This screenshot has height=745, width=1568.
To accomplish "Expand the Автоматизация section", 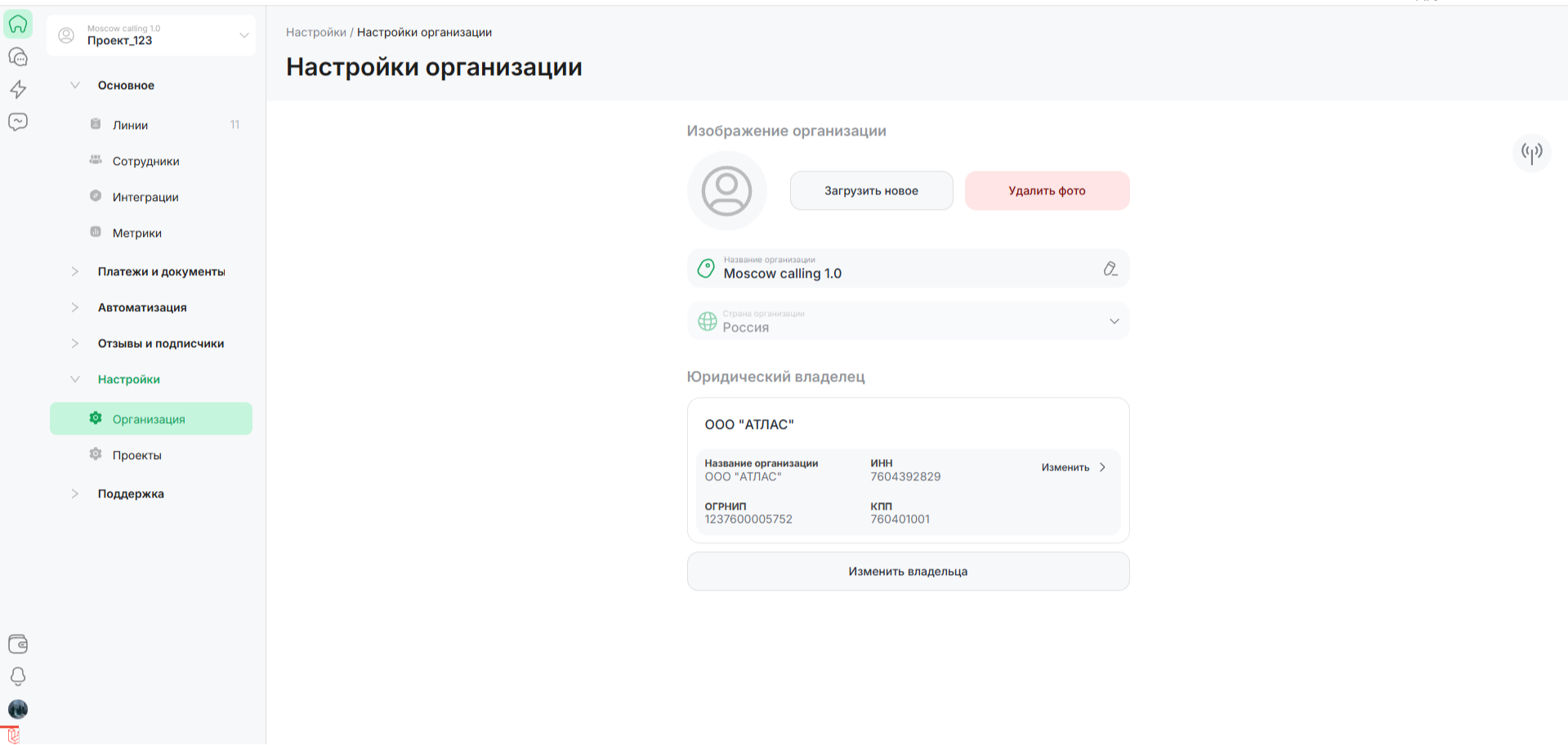I will [142, 307].
